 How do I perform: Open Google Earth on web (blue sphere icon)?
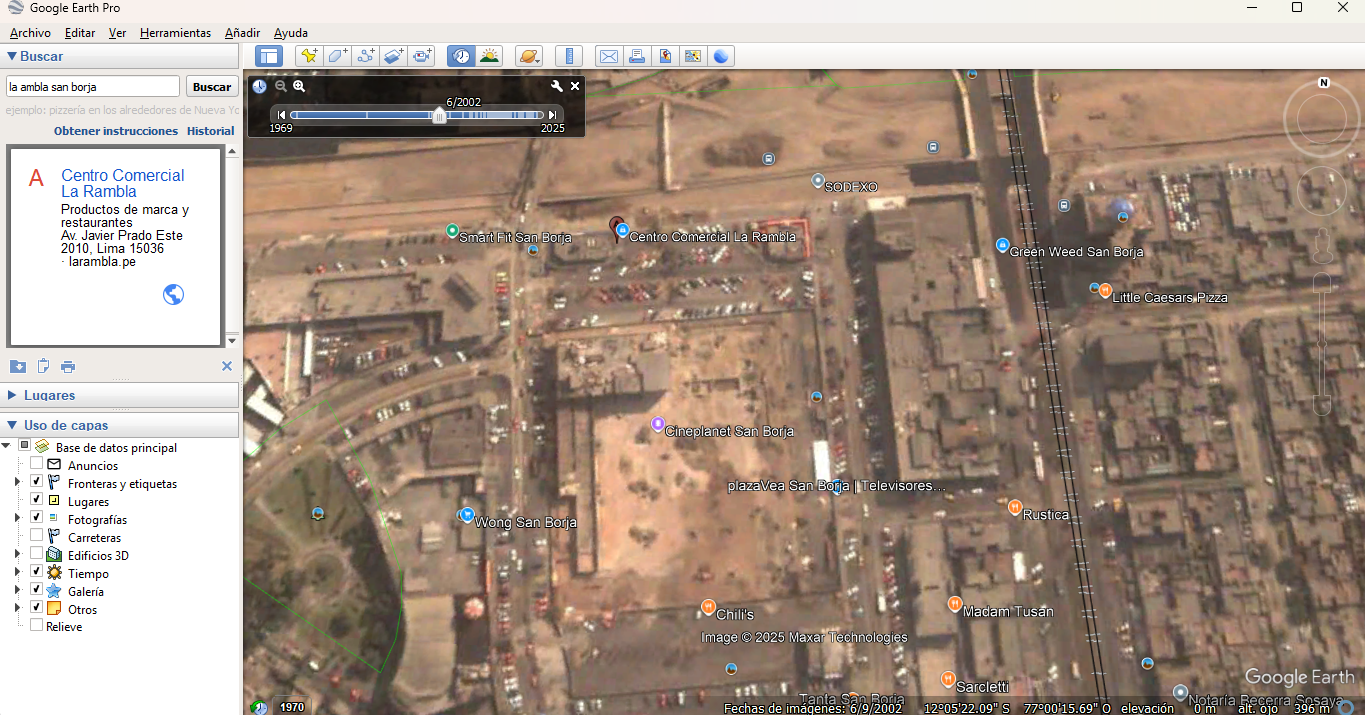(720, 56)
